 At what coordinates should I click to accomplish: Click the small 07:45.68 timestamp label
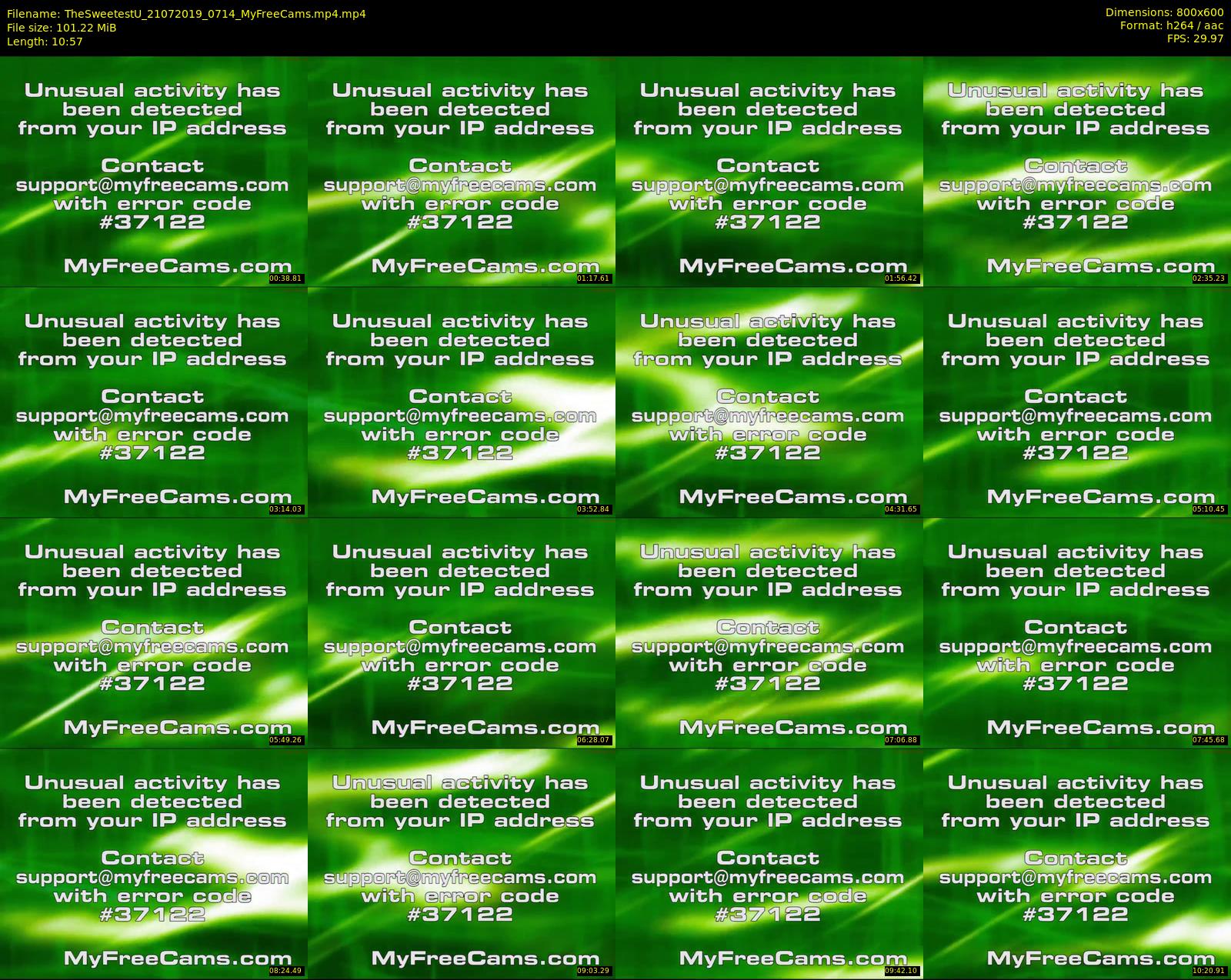click(1209, 740)
